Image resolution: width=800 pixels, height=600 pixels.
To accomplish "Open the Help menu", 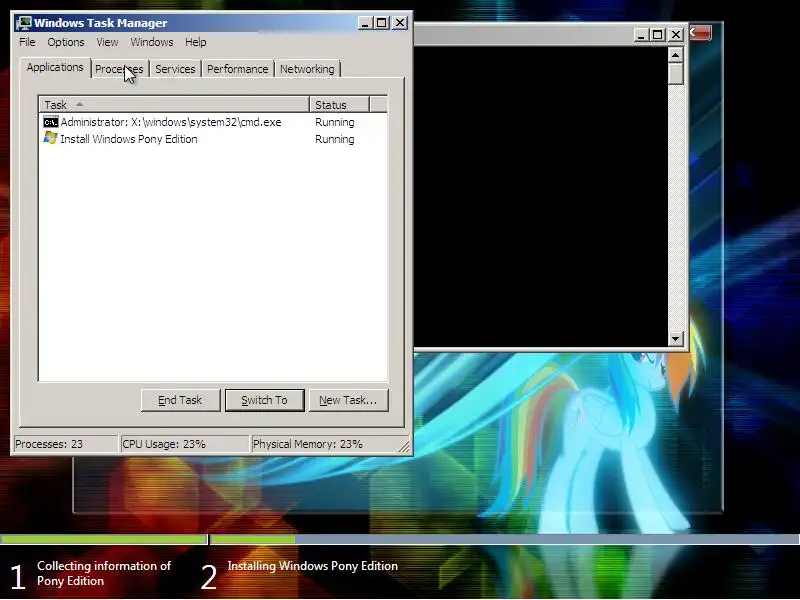I will pos(195,42).
